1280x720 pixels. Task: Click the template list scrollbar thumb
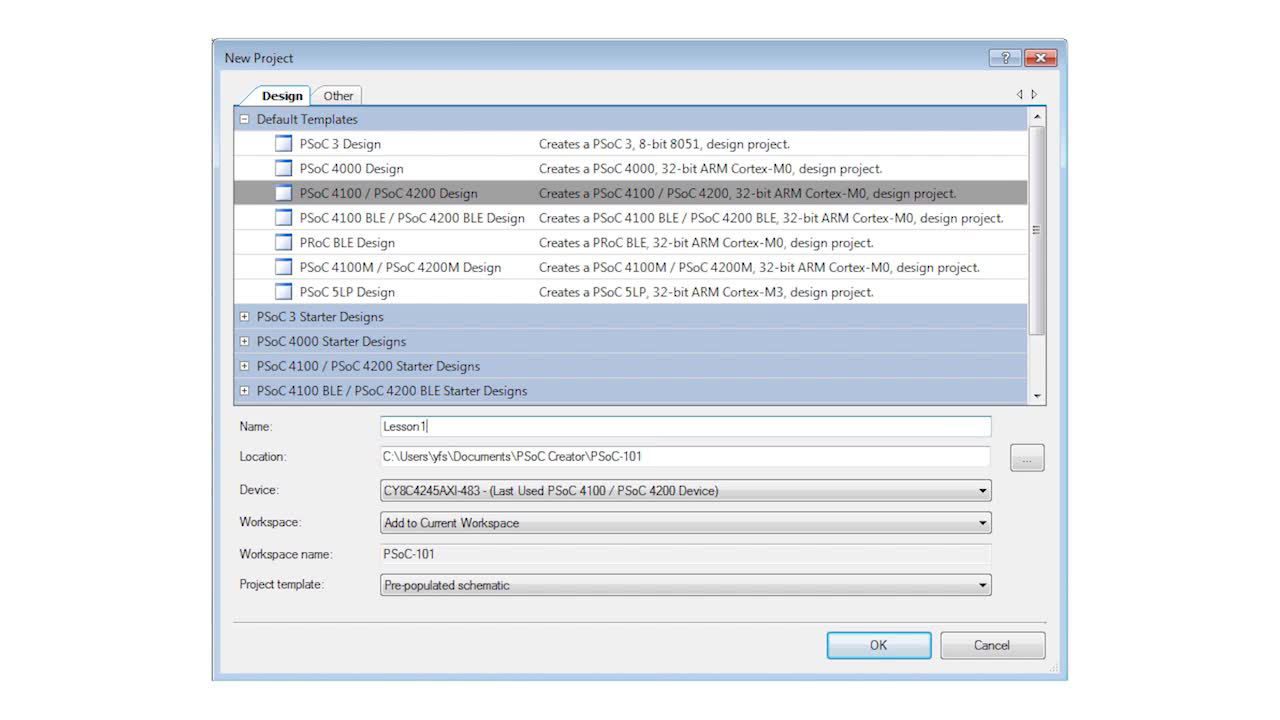1037,230
